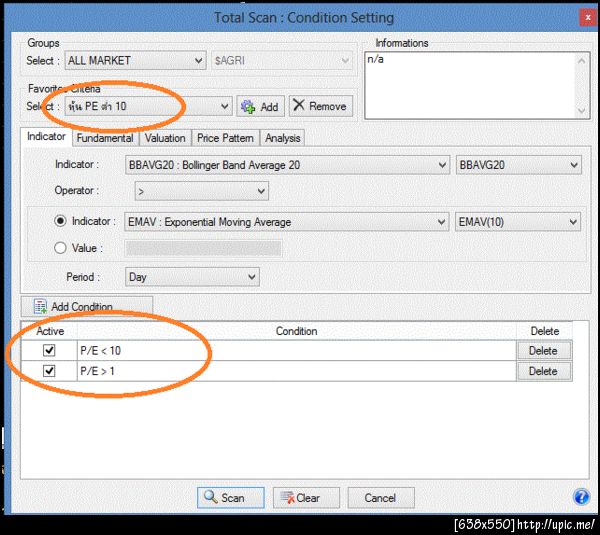Switch to the Analysis tab
The width and height of the screenshot is (600, 535).
(283, 138)
